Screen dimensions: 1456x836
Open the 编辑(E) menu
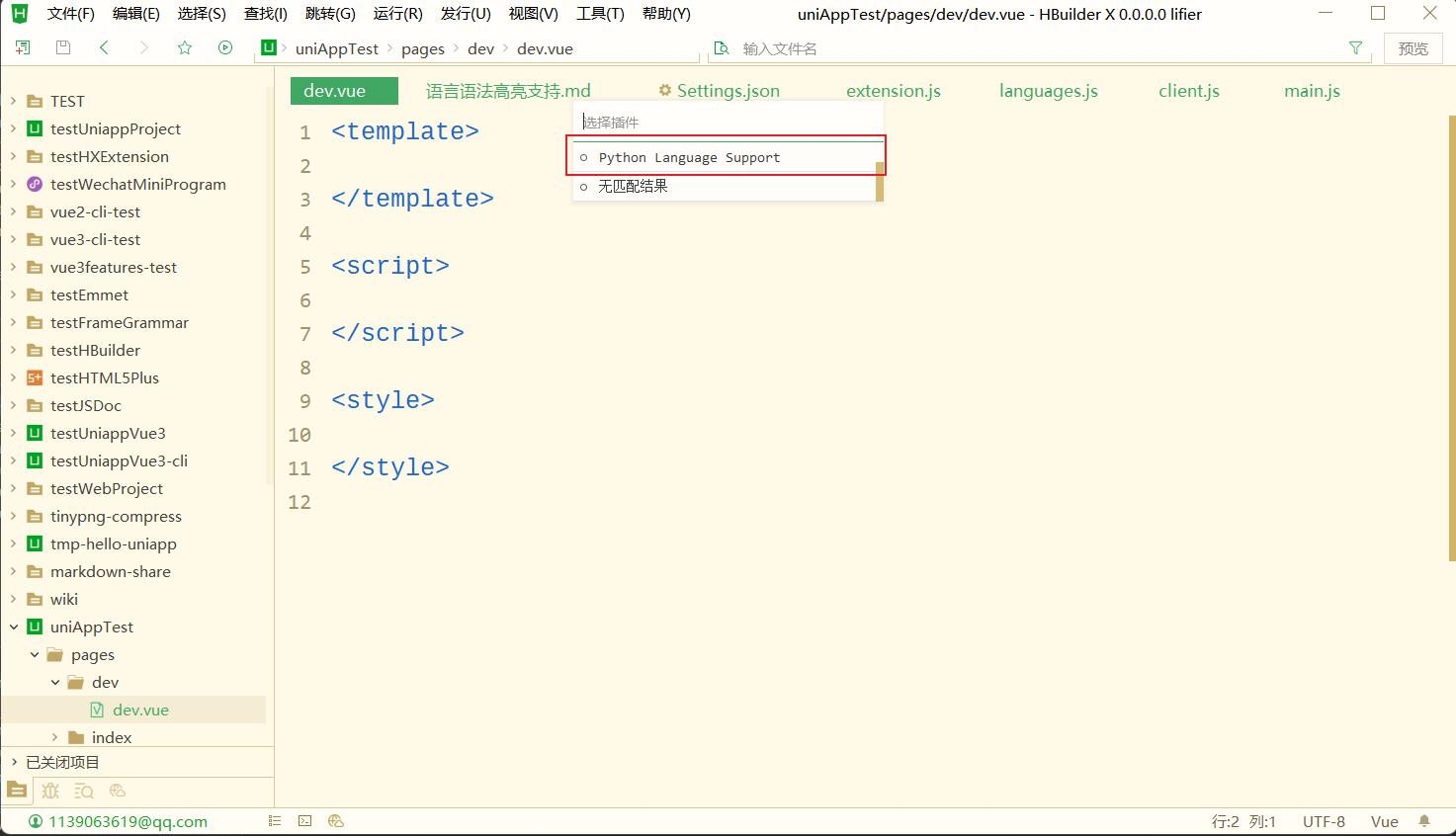point(135,14)
